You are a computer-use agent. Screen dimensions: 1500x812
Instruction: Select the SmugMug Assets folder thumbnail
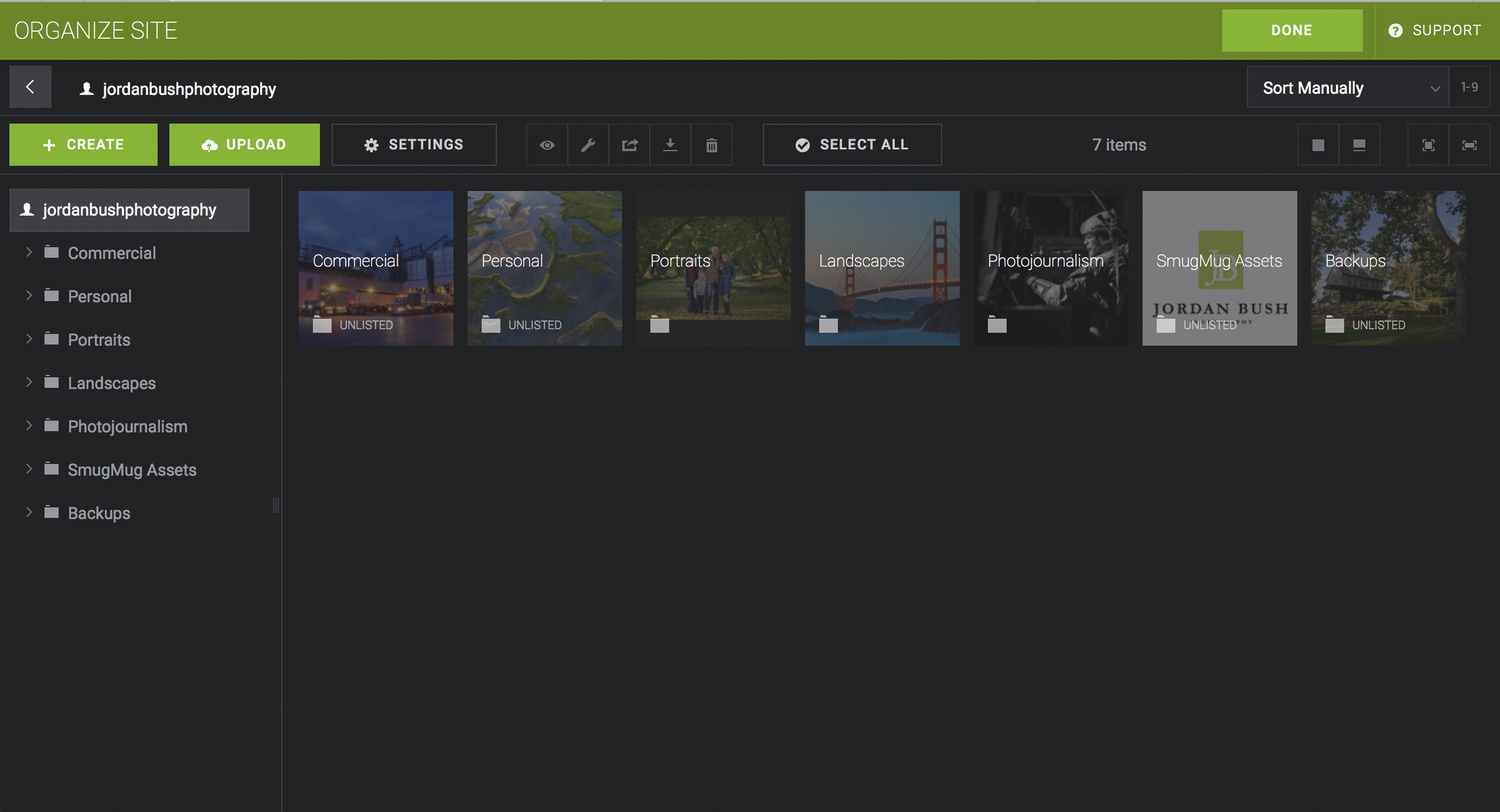tap(1220, 268)
